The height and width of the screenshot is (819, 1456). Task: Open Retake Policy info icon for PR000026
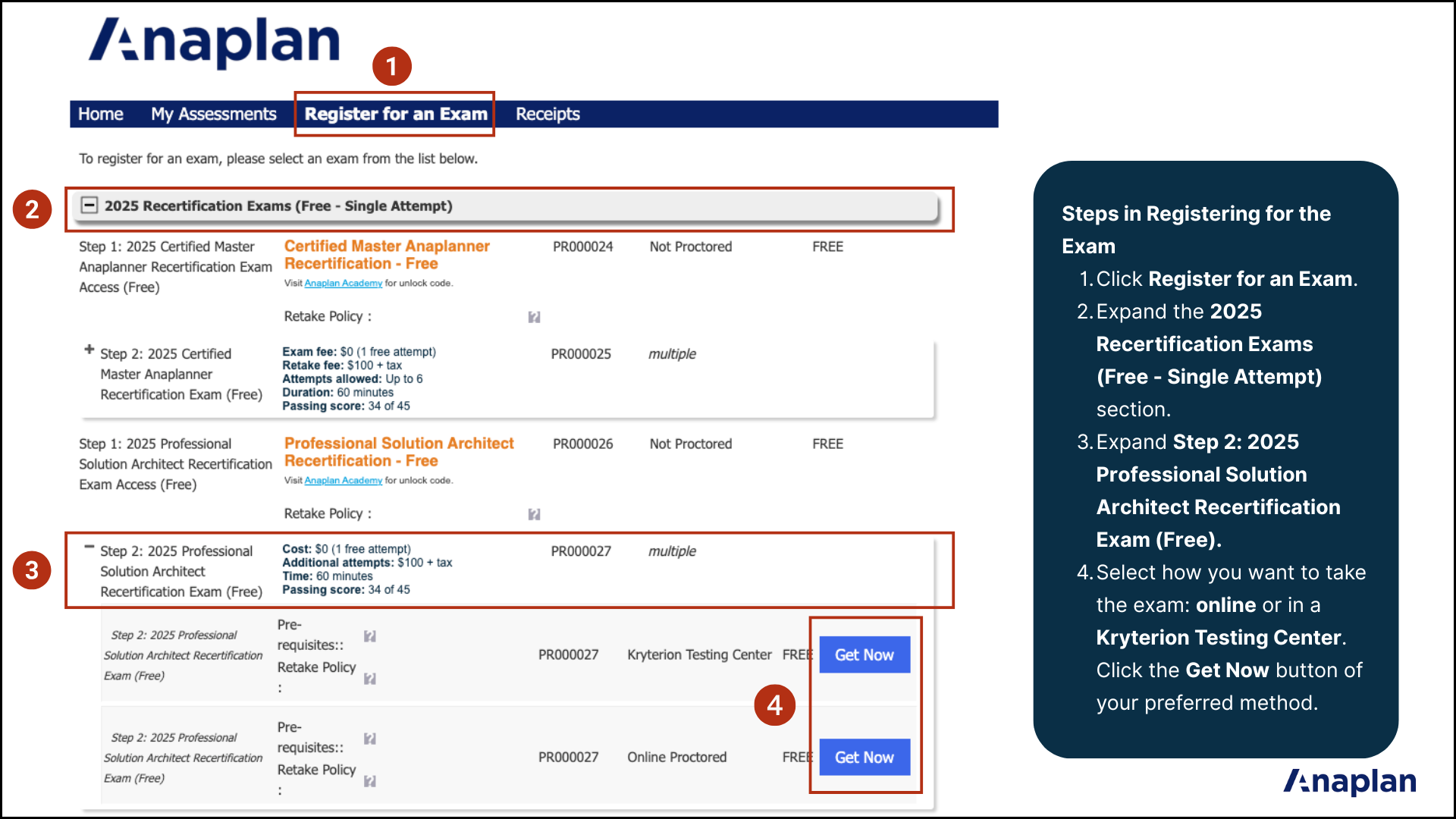pyautogui.click(x=534, y=514)
